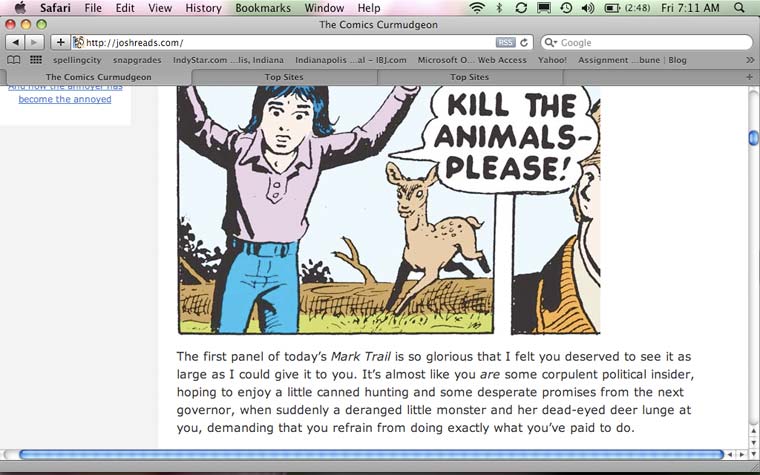Open the Bookmarks menu
Image resolution: width=760 pixels, height=475 pixels.
click(x=263, y=8)
